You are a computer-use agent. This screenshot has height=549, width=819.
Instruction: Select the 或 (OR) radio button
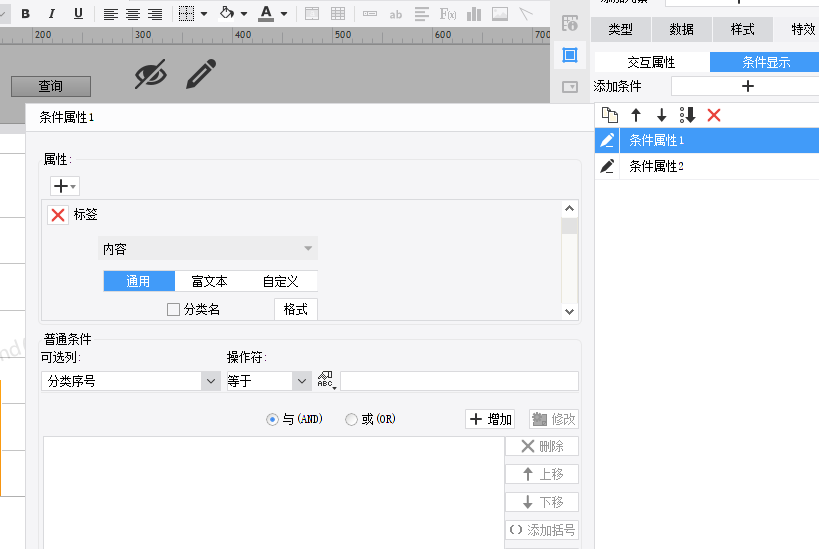[x=351, y=419]
